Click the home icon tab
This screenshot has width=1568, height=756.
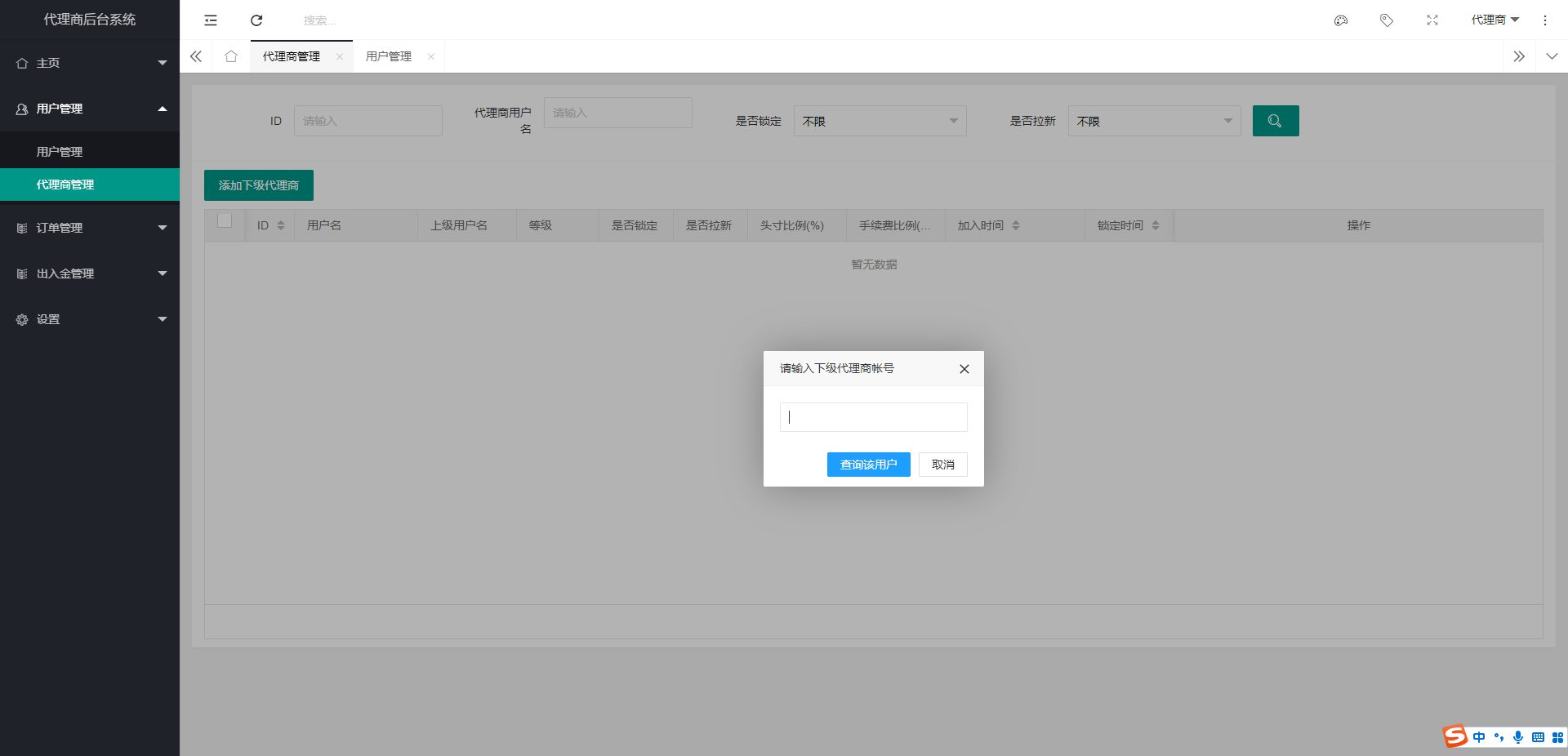click(231, 56)
